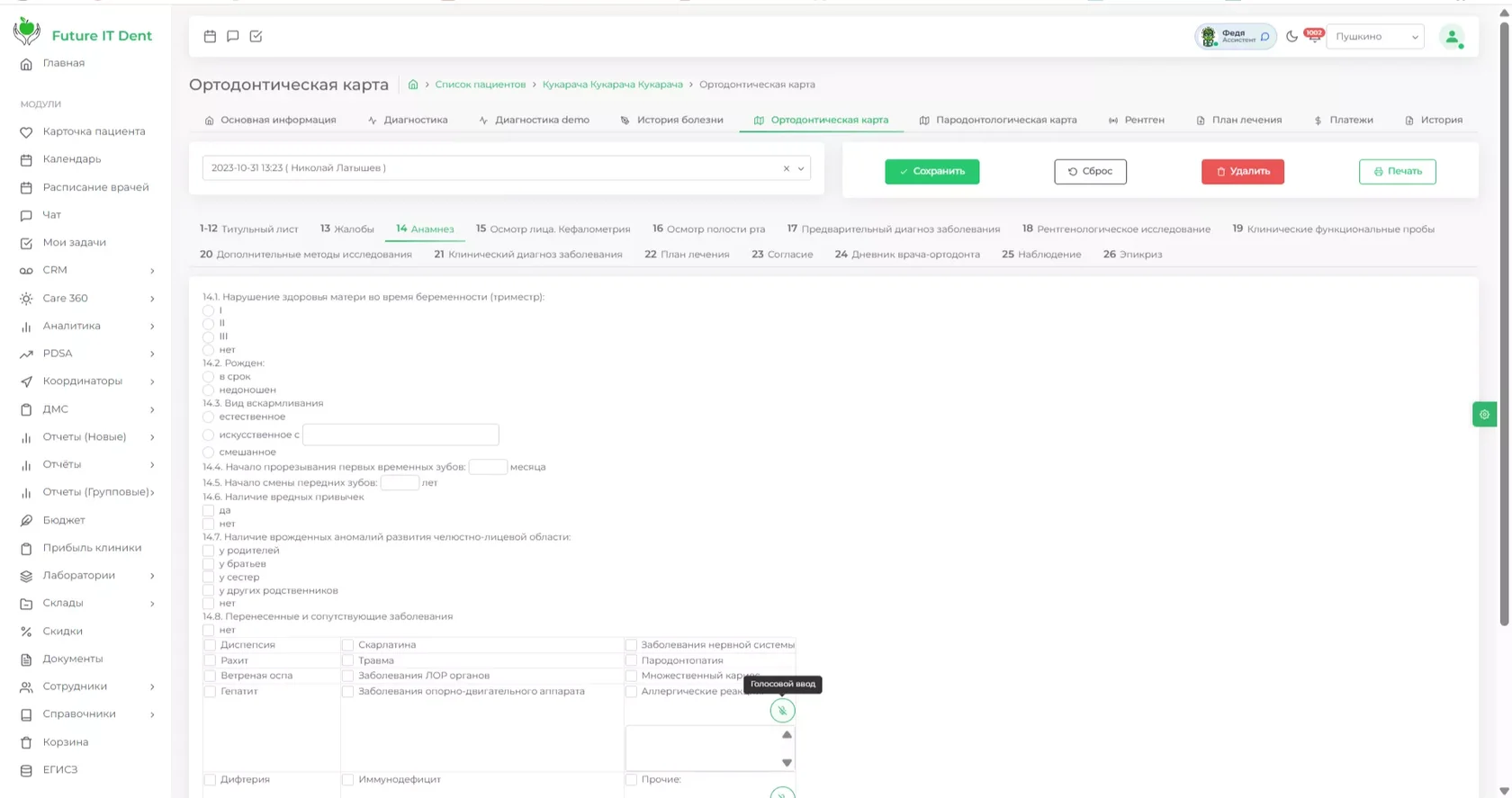
Task: Switch to Пародонтологическая карта tab
Action: pyautogui.click(x=997, y=120)
